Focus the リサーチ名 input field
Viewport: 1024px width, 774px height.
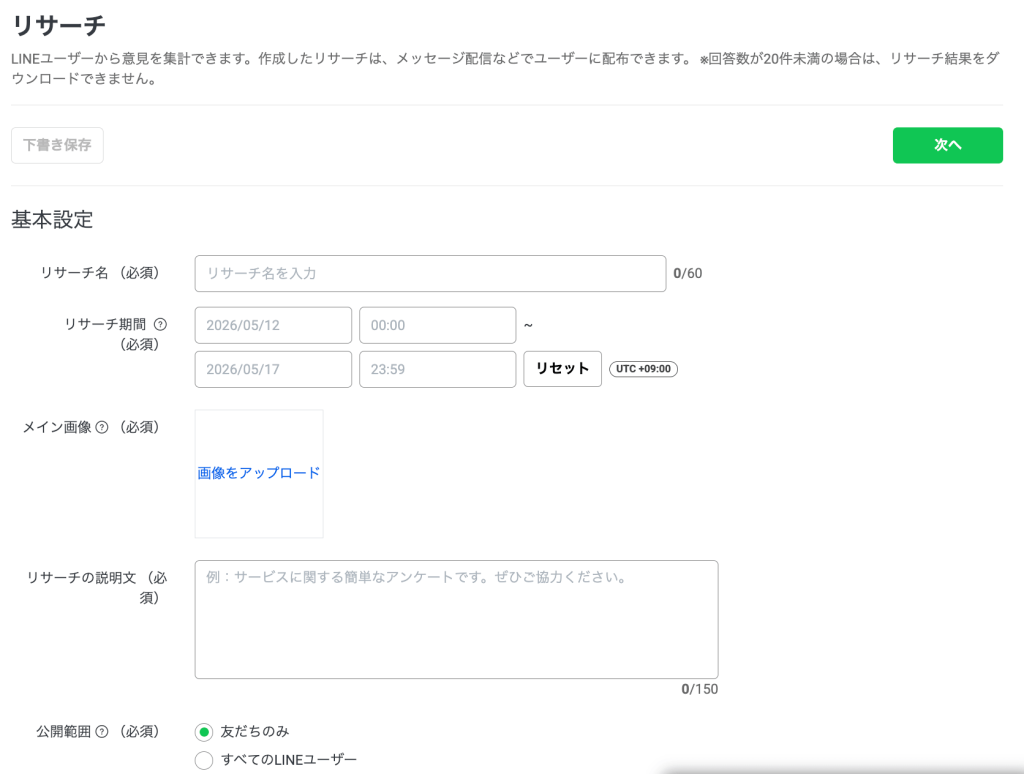coord(430,273)
